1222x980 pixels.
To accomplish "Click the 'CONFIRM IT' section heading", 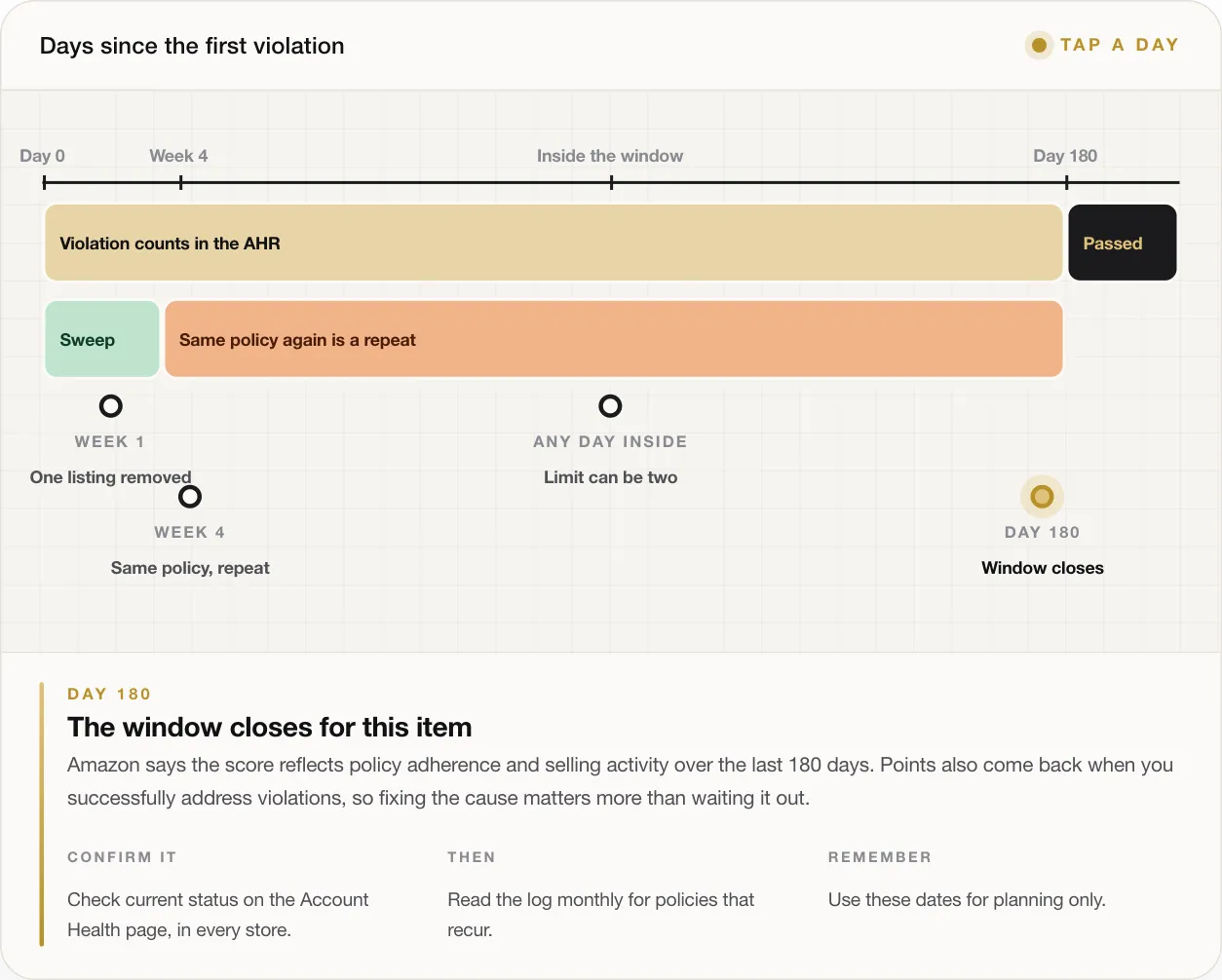I will [122, 857].
